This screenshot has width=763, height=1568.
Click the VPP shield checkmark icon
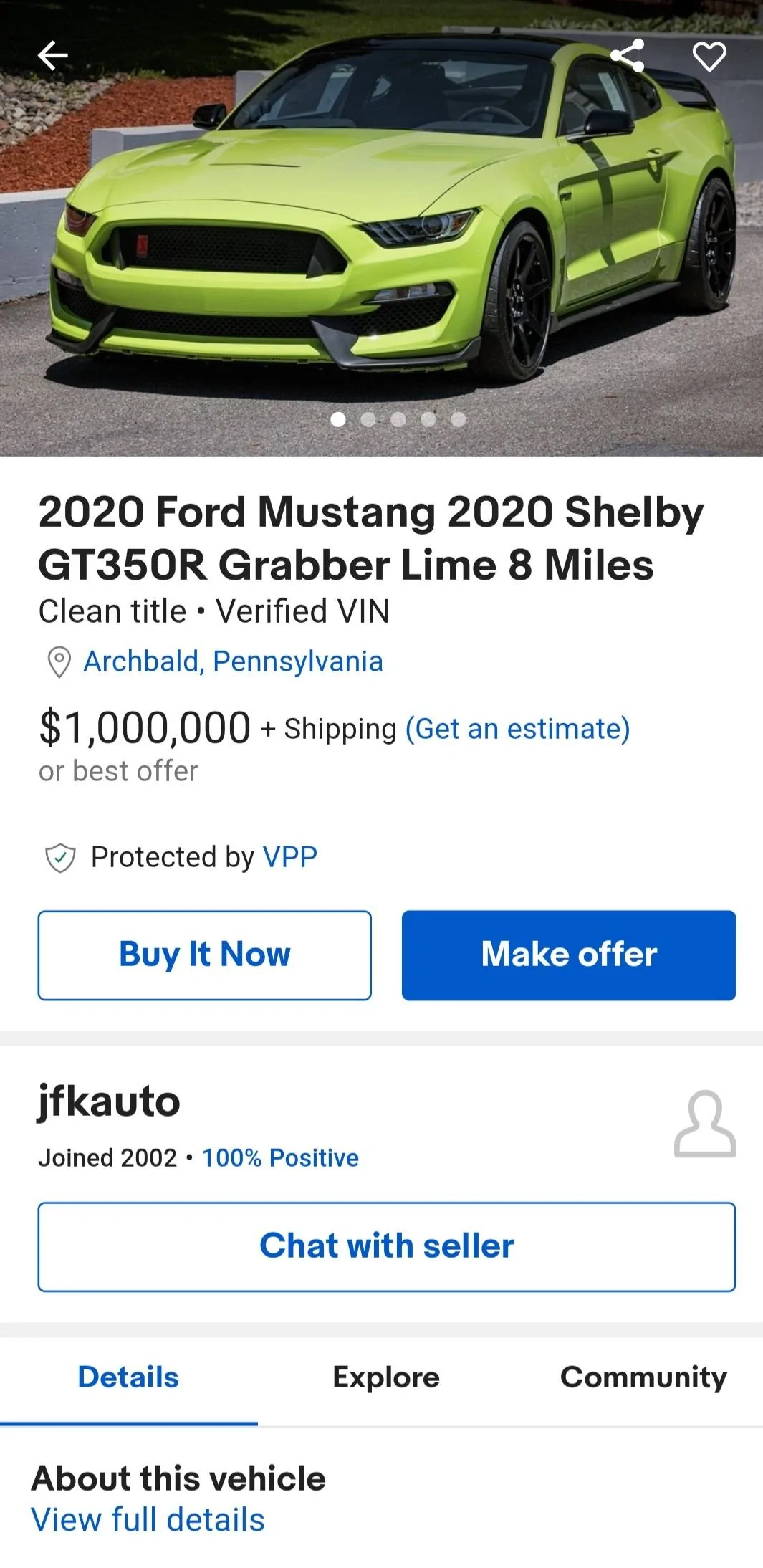(60, 857)
